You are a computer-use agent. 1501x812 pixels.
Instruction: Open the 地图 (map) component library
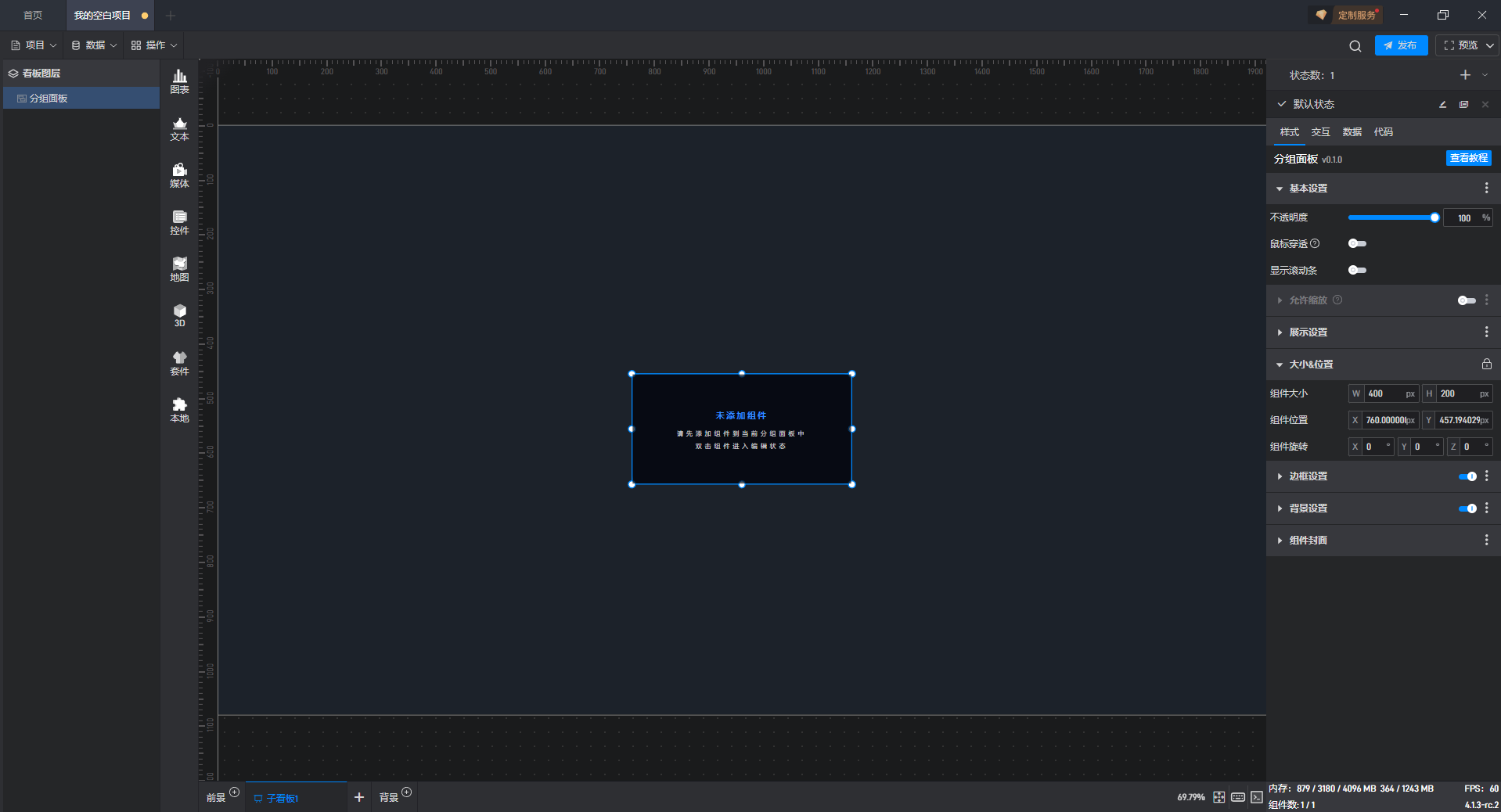point(179,269)
